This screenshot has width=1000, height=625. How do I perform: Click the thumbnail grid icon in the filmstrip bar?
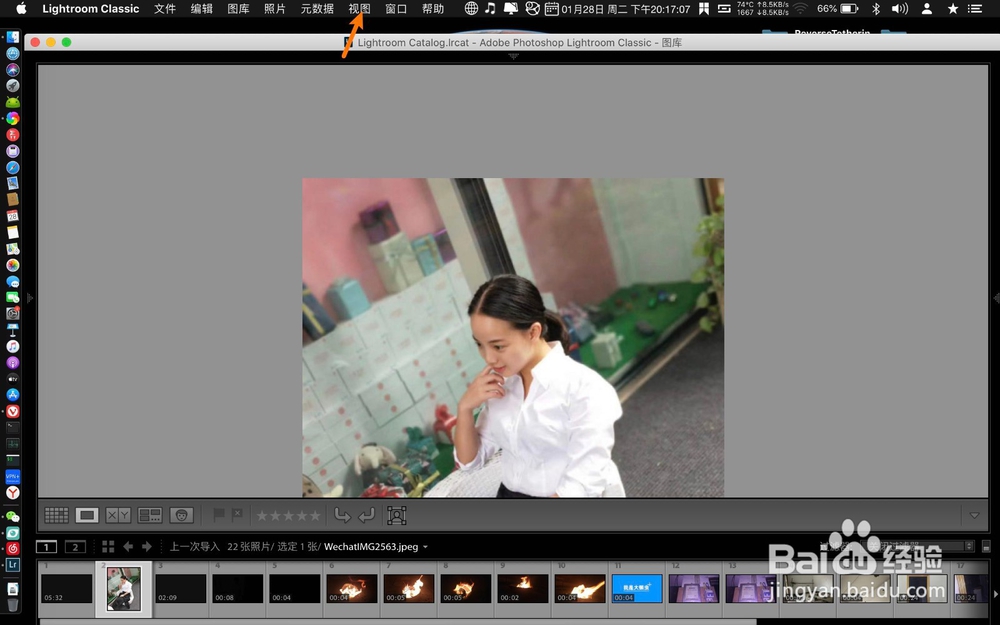coord(108,546)
